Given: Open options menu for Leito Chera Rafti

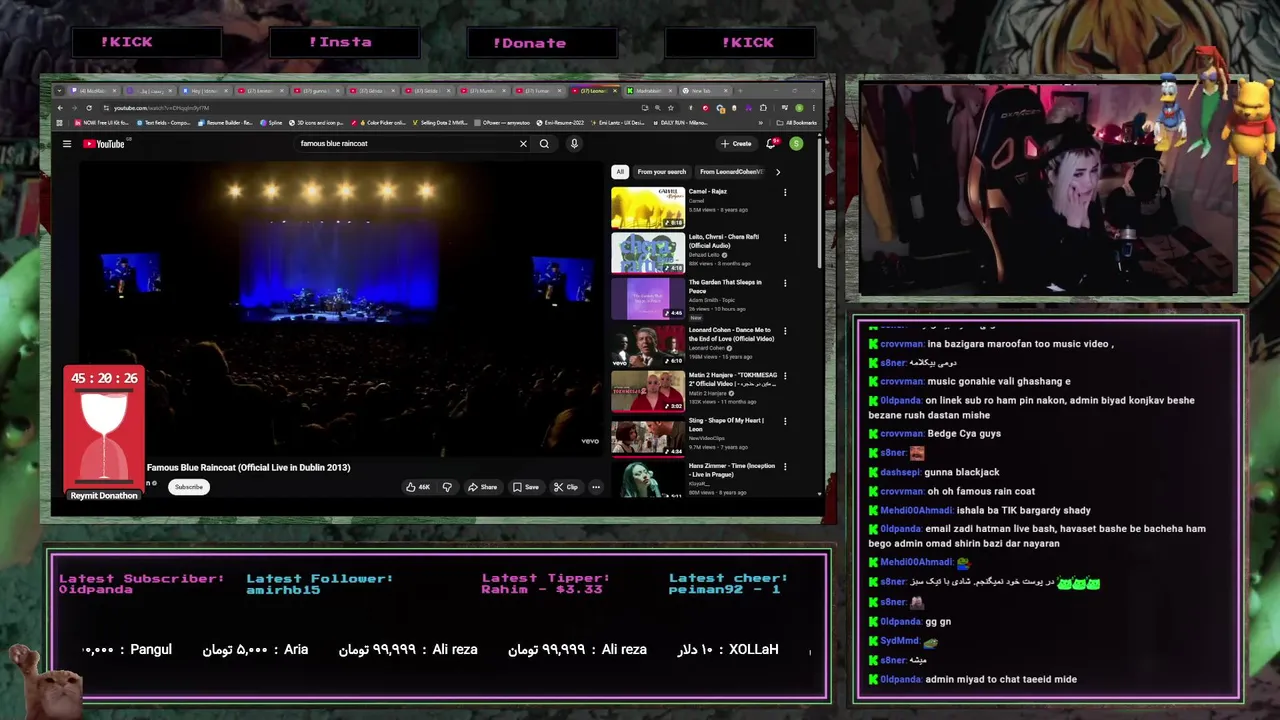Looking at the screenshot, I should 785,238.
